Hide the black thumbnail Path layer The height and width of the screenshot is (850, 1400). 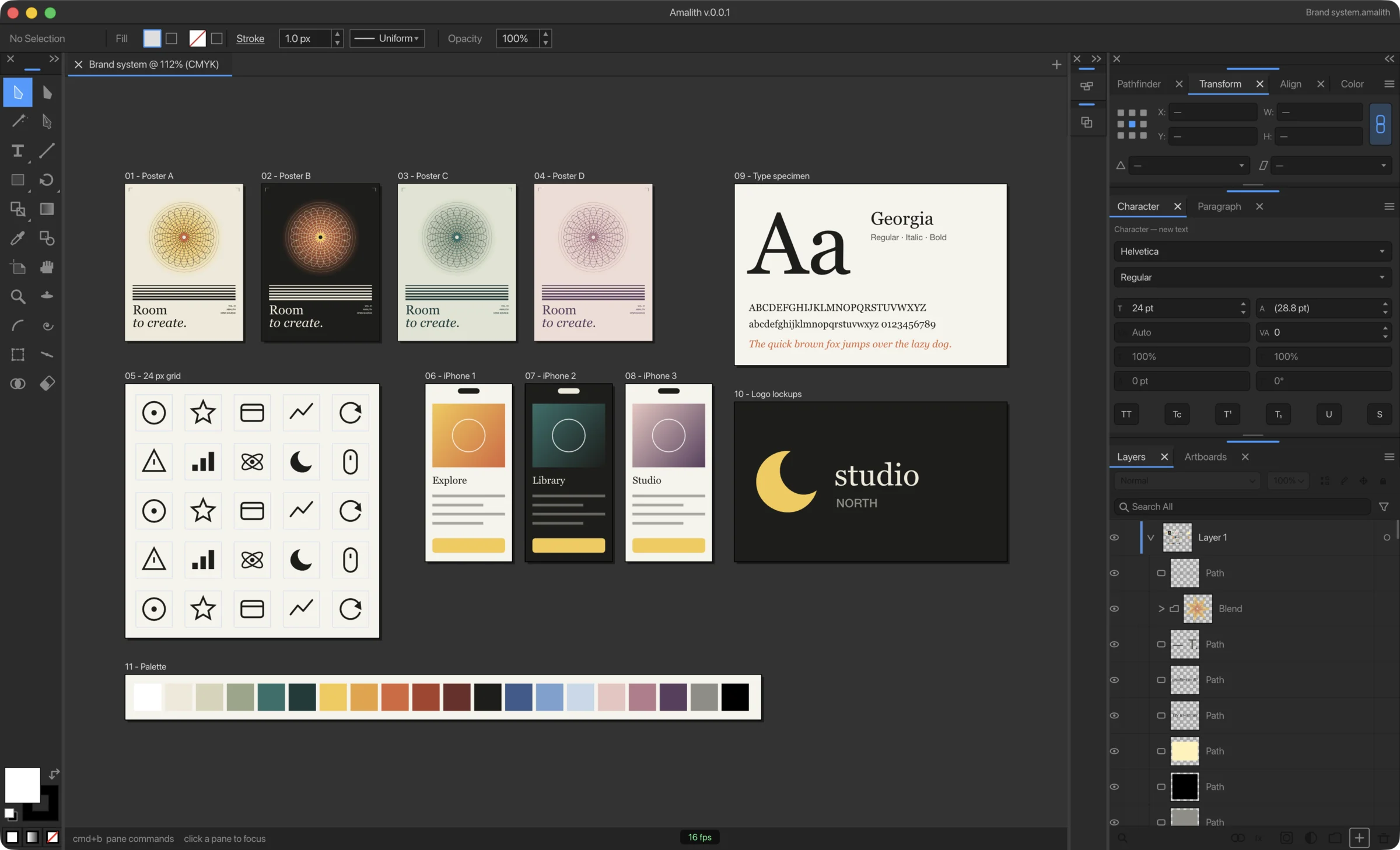point(1114,786)
